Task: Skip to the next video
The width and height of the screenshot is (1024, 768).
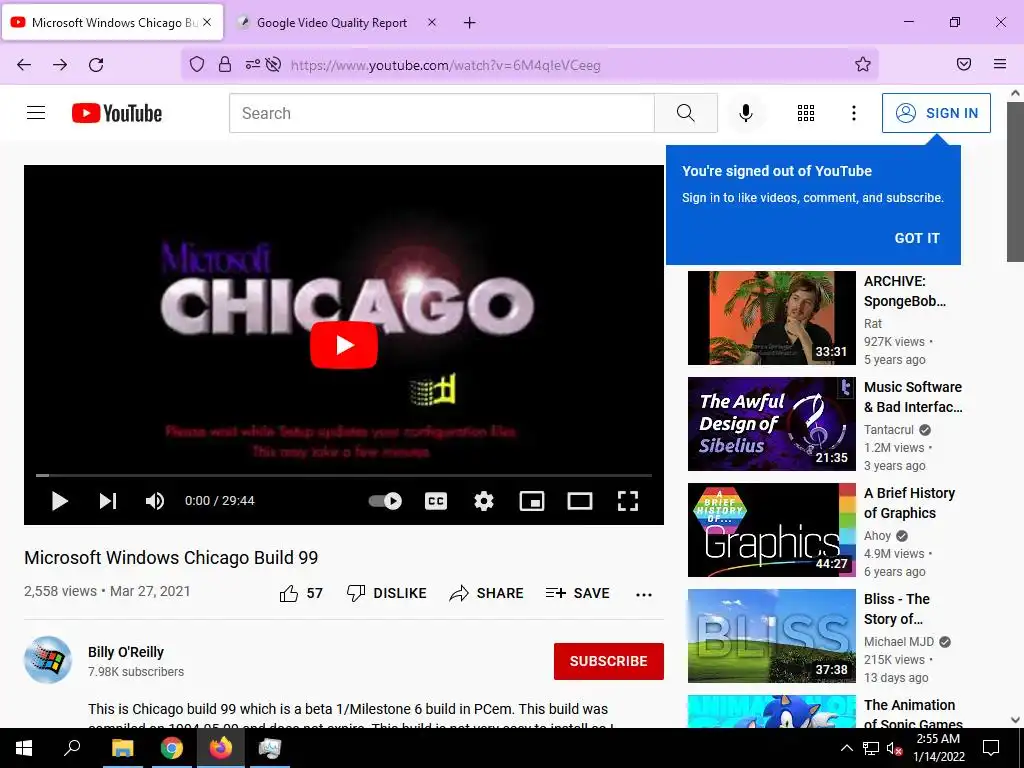Action: [108, 501]
